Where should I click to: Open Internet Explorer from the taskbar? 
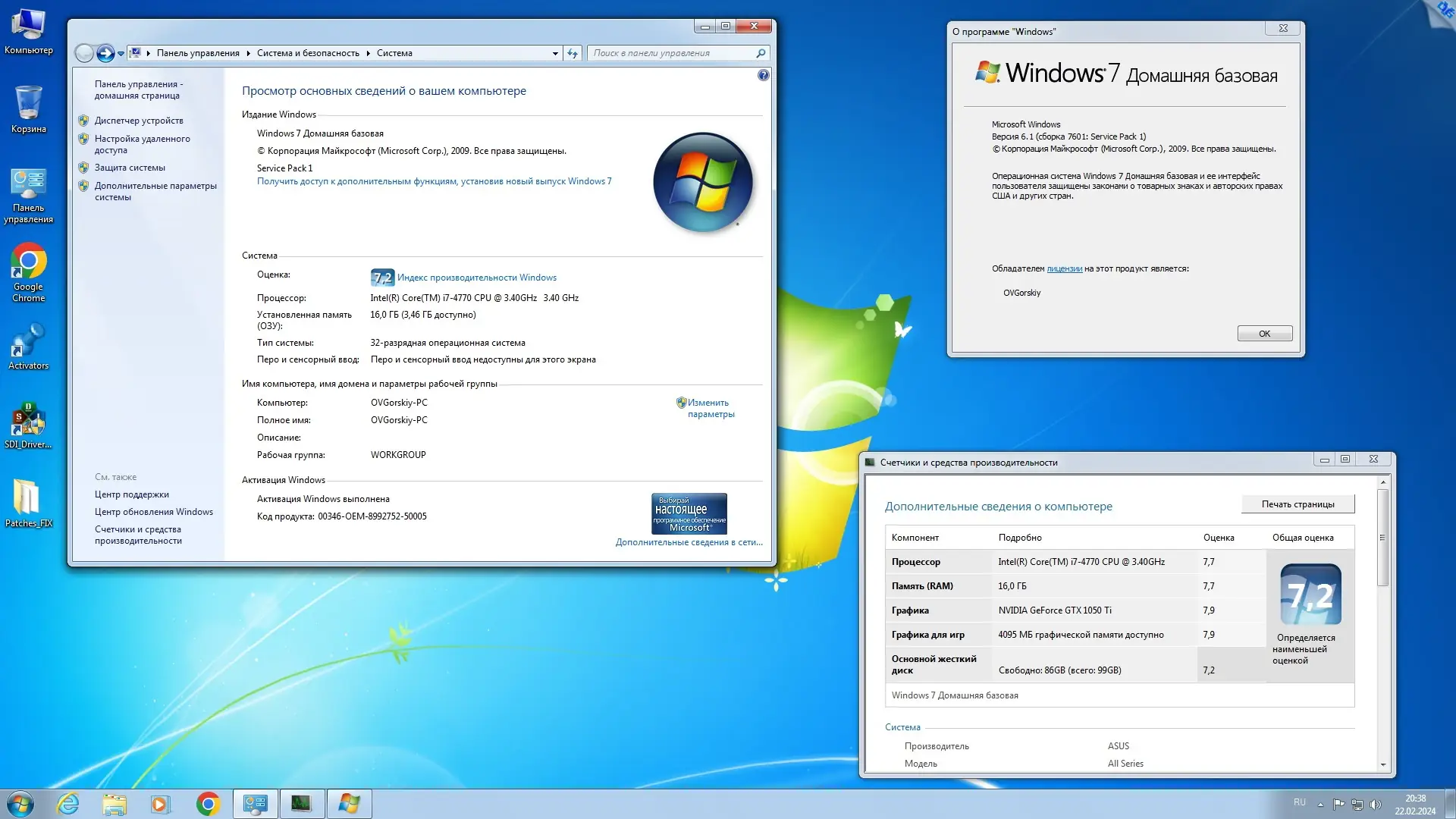click(x=68, y=804)
